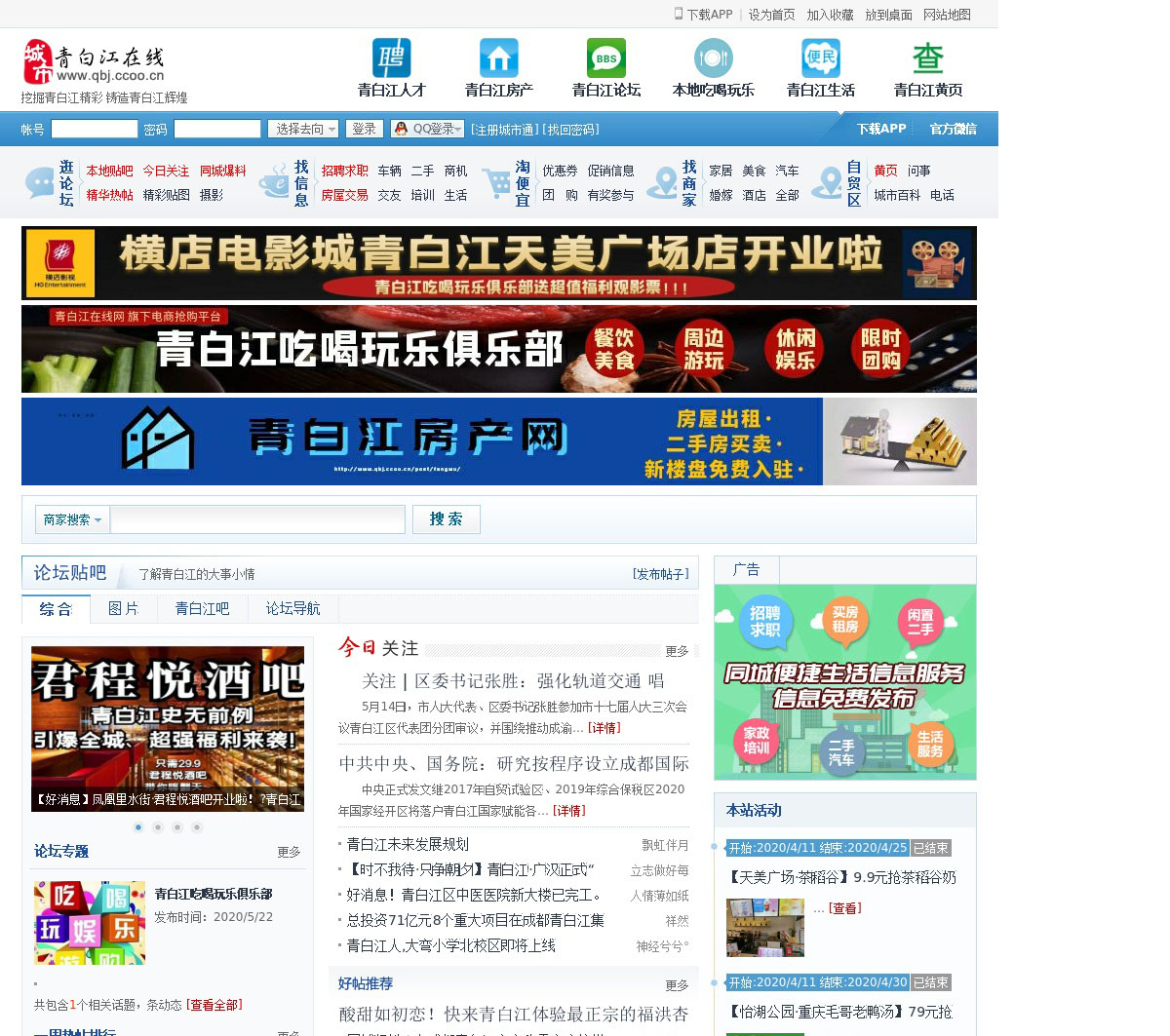Click the merchant search text box
The width and height of the screenshot is (1170, 1036).
pyautogui.click(x=257, y=519)
